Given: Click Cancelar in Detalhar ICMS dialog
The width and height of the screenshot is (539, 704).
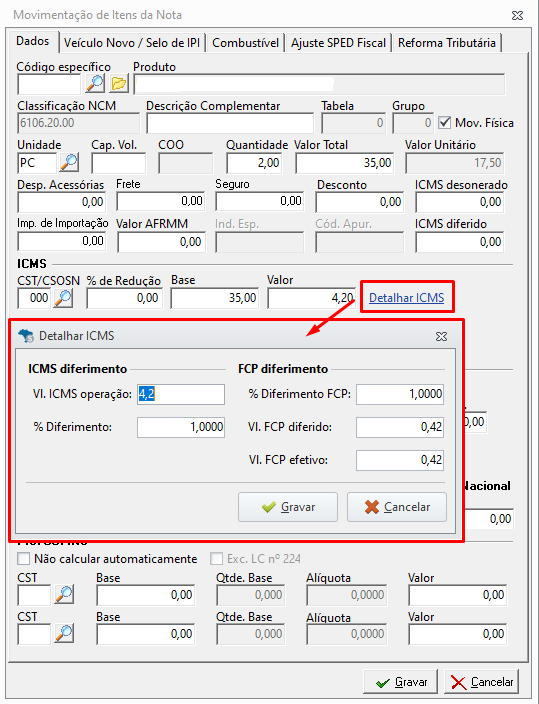Looking at the screenshot, I should (397, 507).
